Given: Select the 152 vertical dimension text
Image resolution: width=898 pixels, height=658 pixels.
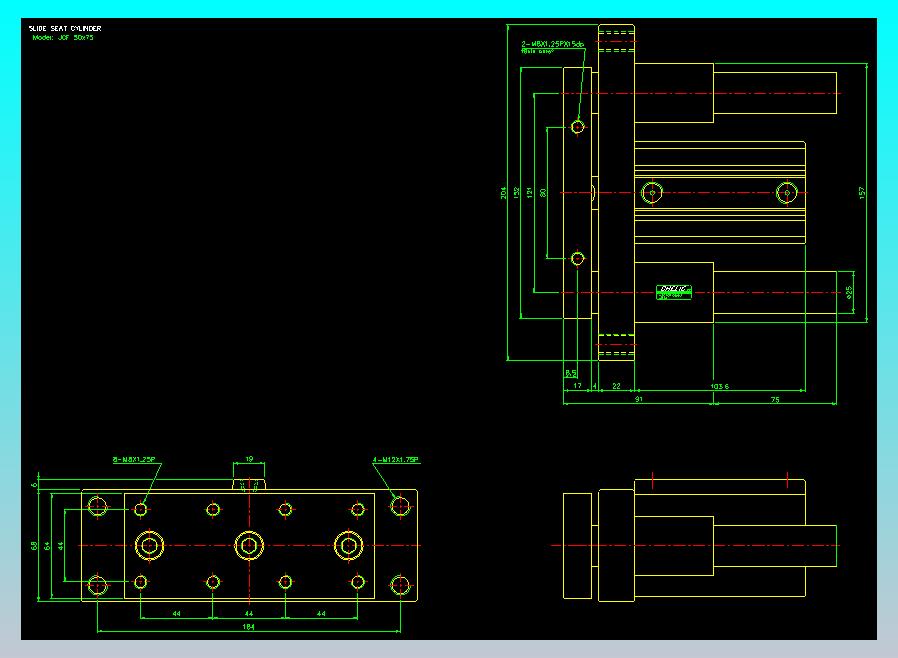Looking at the screenshot, I should (517, 192).
